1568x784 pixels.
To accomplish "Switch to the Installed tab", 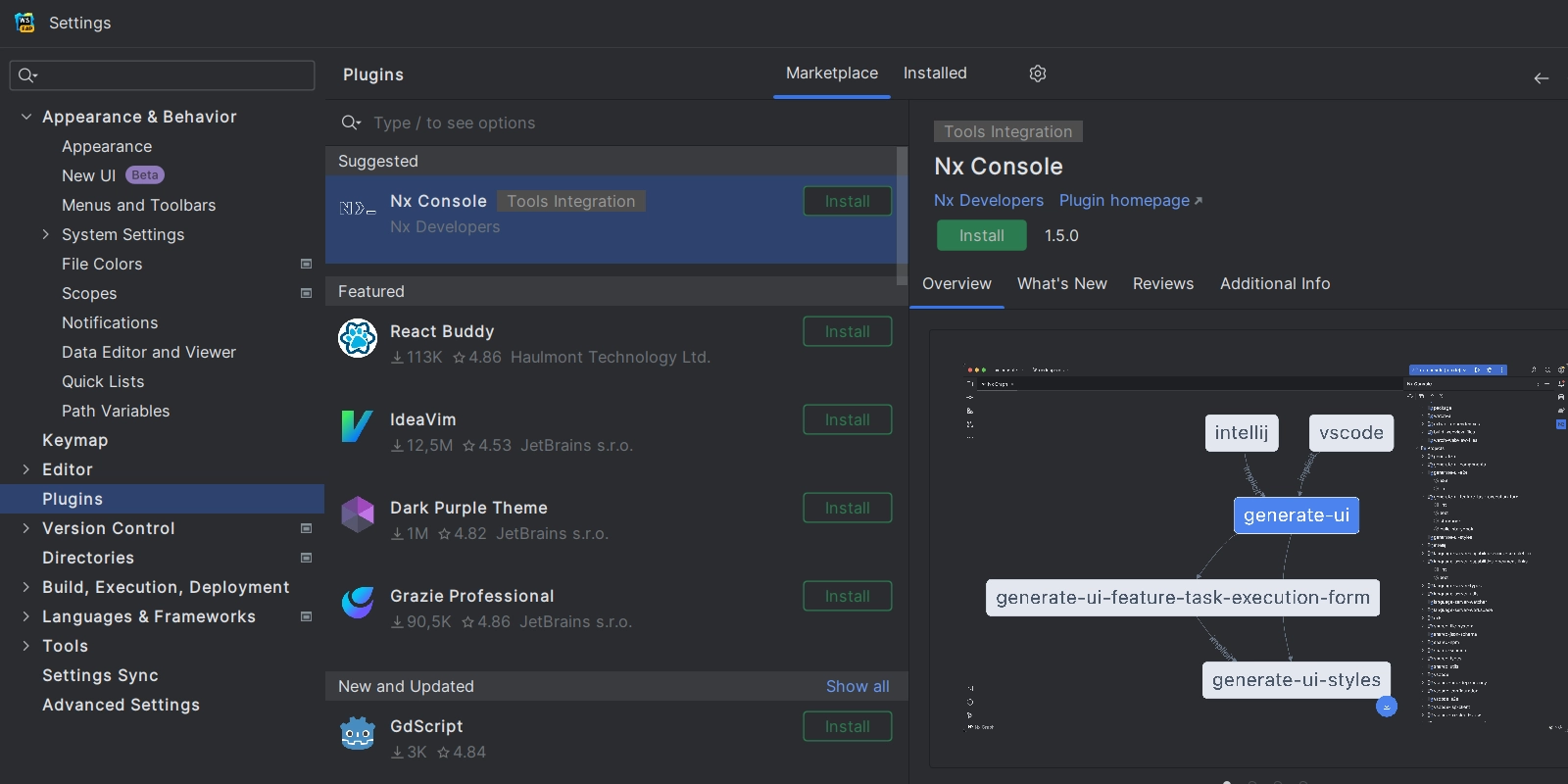I will (x=935, y=73).
